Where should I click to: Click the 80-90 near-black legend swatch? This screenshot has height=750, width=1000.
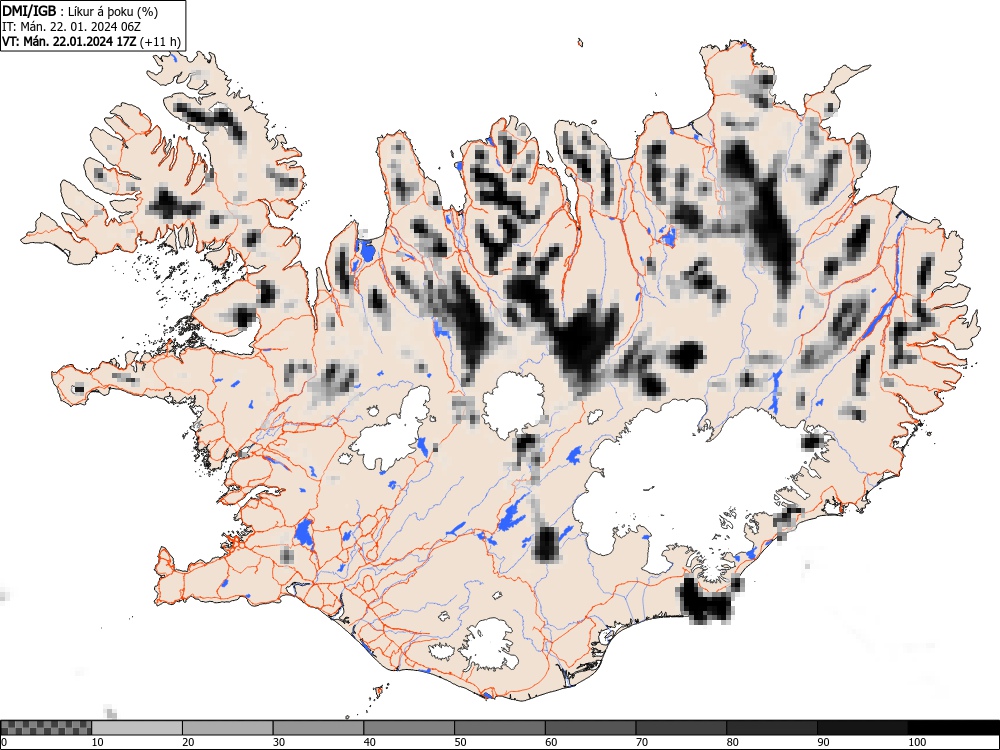point(771,728)
